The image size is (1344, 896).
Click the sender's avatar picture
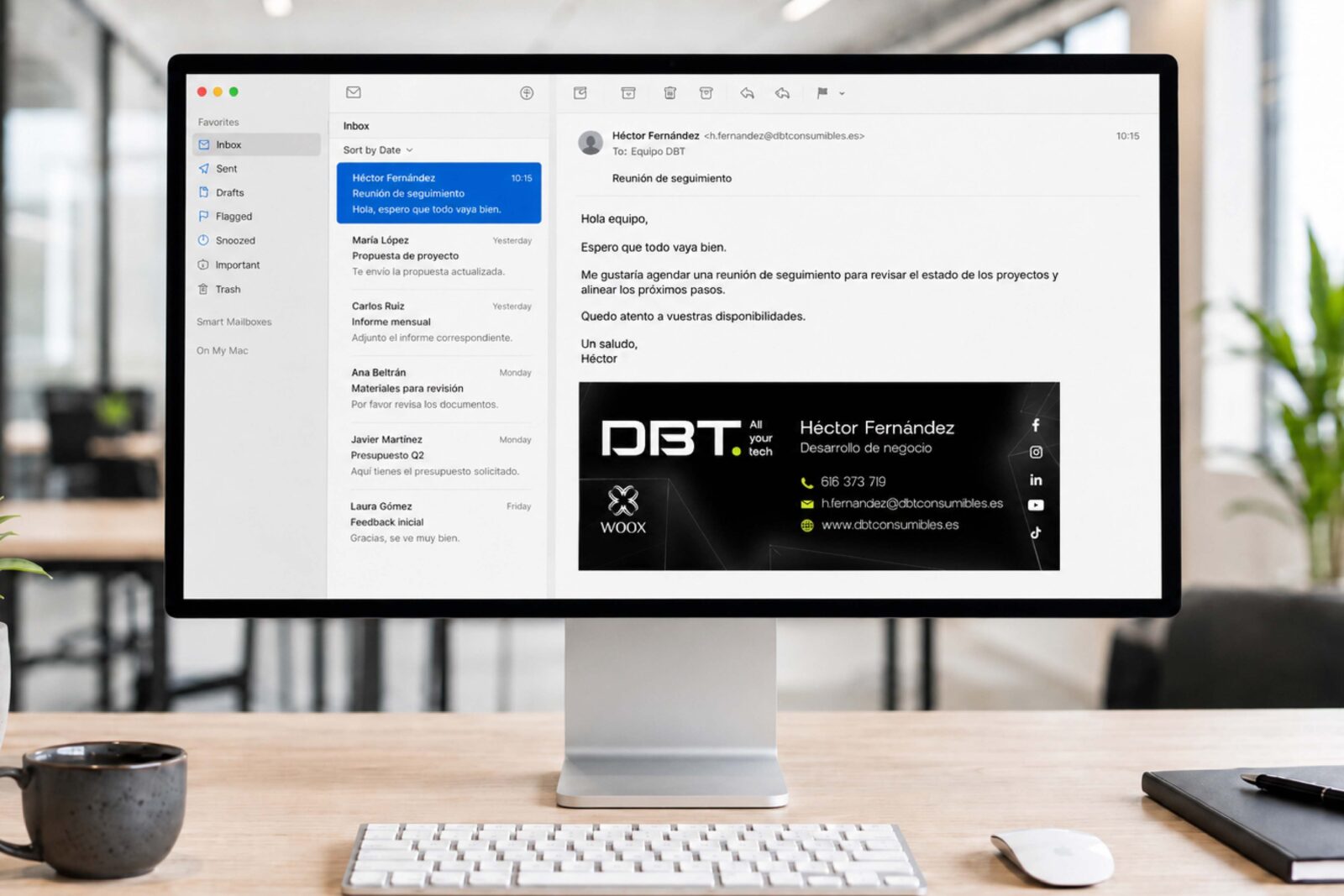click(591, 143)
